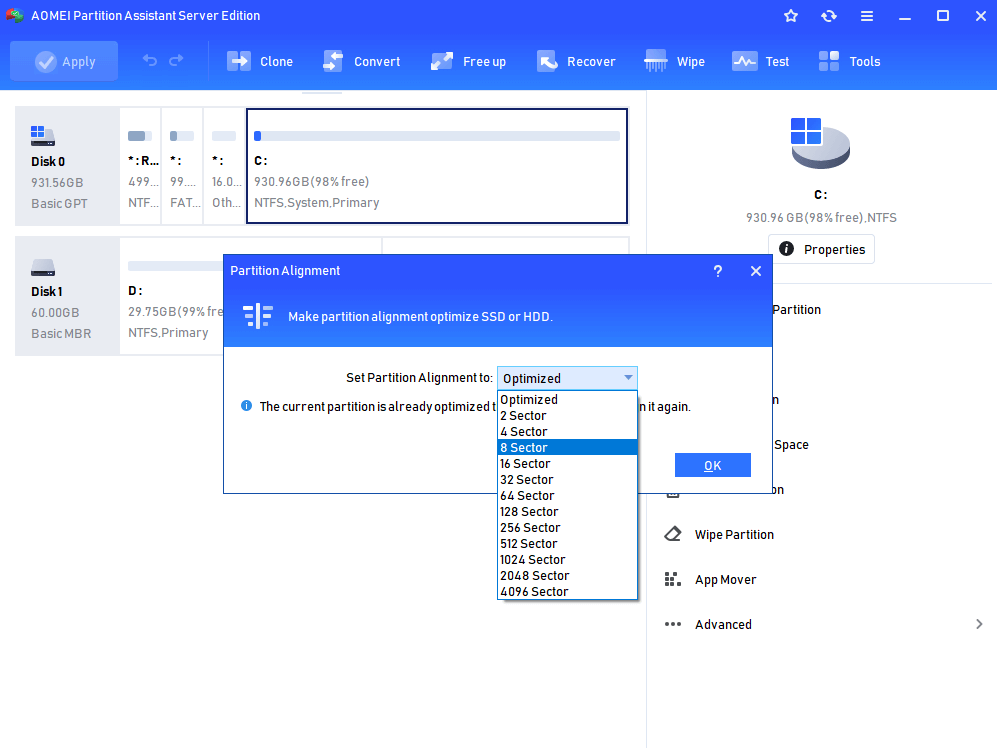Choose 4 Sector from the alignment list
The width and height of the screenshot is (997, 748).
pos(567,431)
